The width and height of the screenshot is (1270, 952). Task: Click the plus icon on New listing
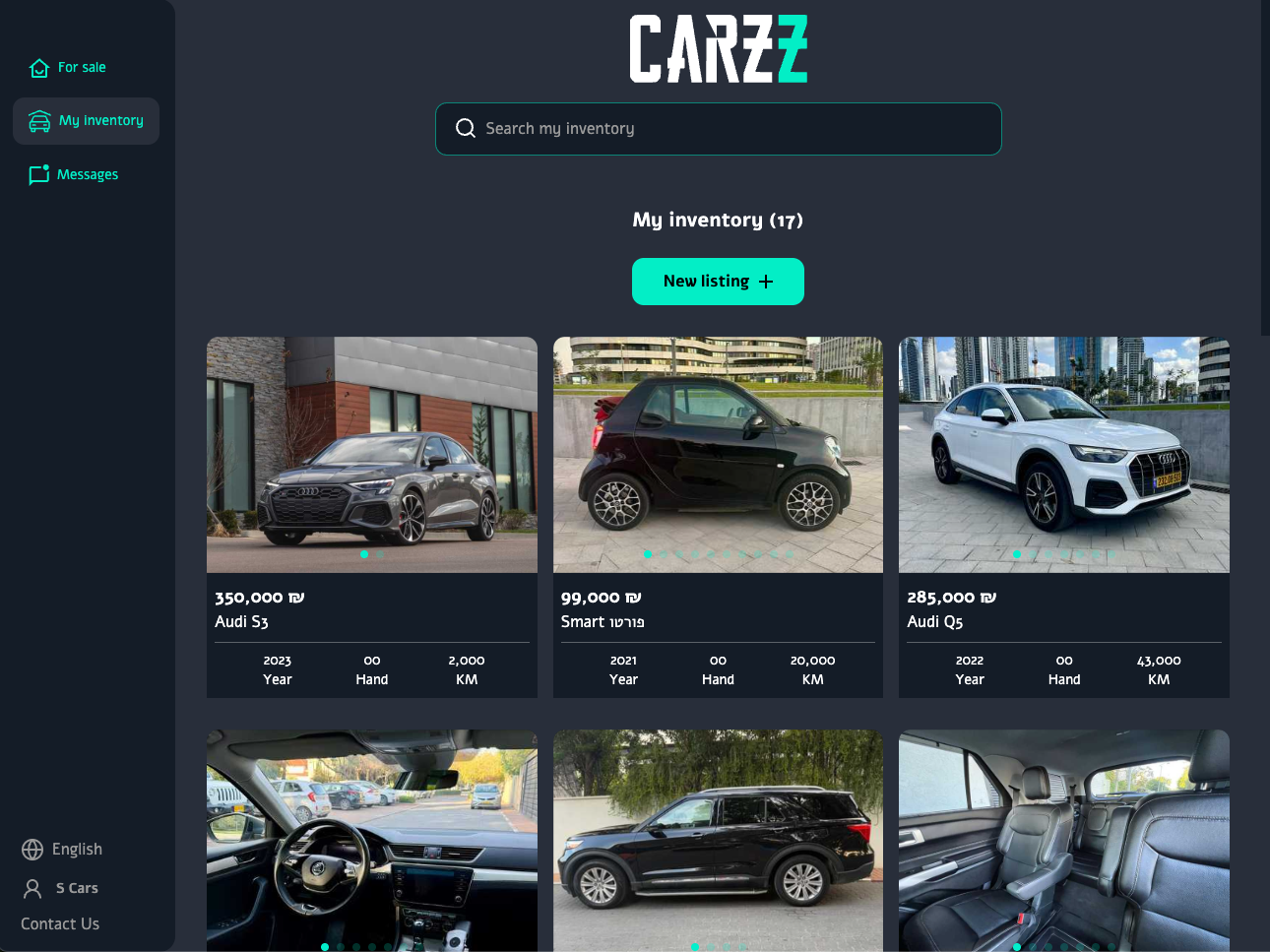(x=766, y=282)
